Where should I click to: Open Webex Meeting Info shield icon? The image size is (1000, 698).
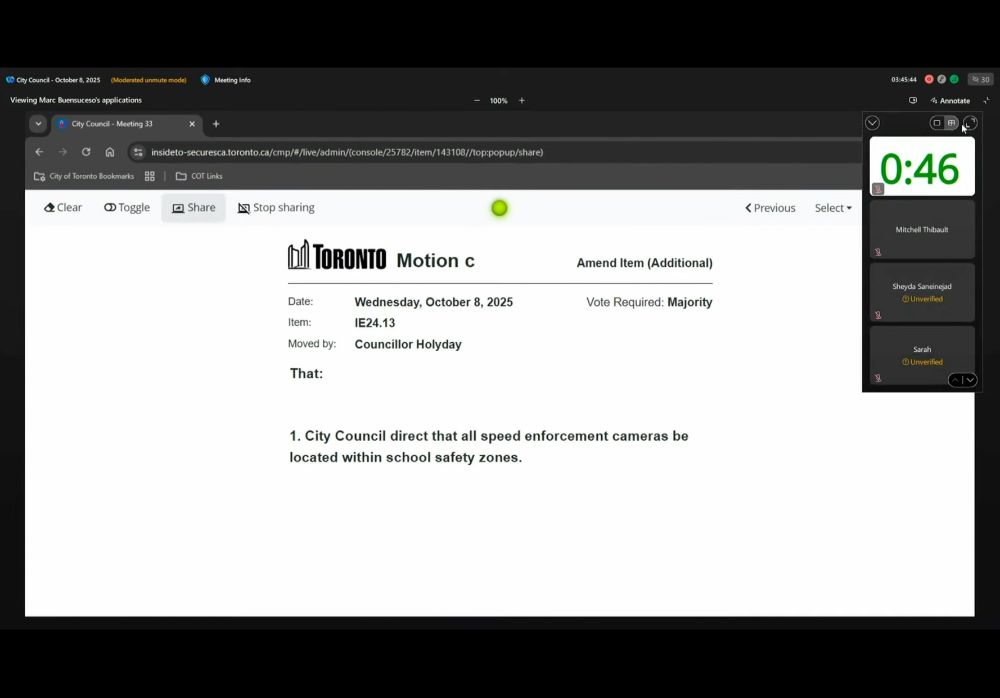[205, 80]
